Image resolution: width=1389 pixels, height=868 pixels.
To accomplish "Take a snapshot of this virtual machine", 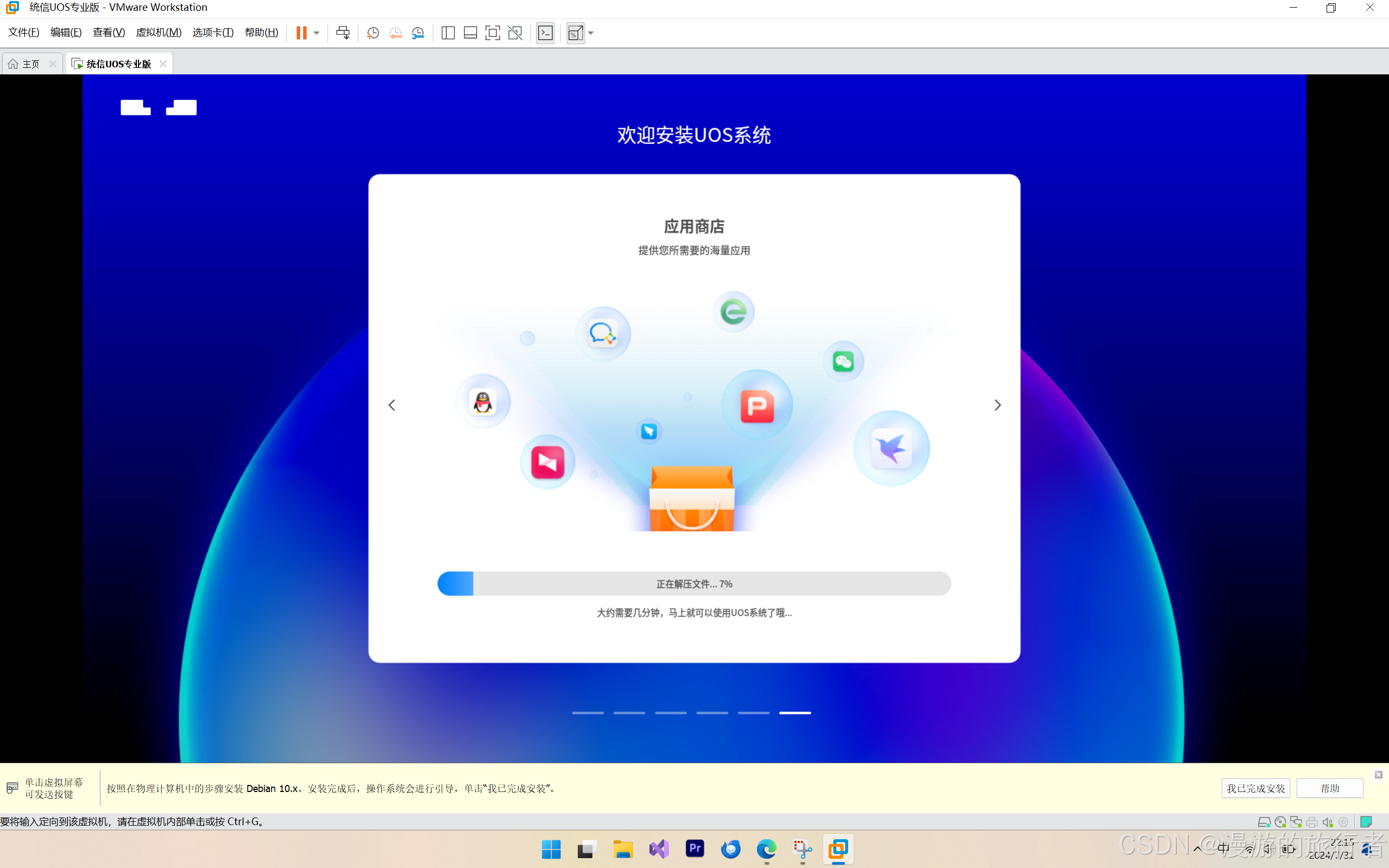I will [372, 33].
